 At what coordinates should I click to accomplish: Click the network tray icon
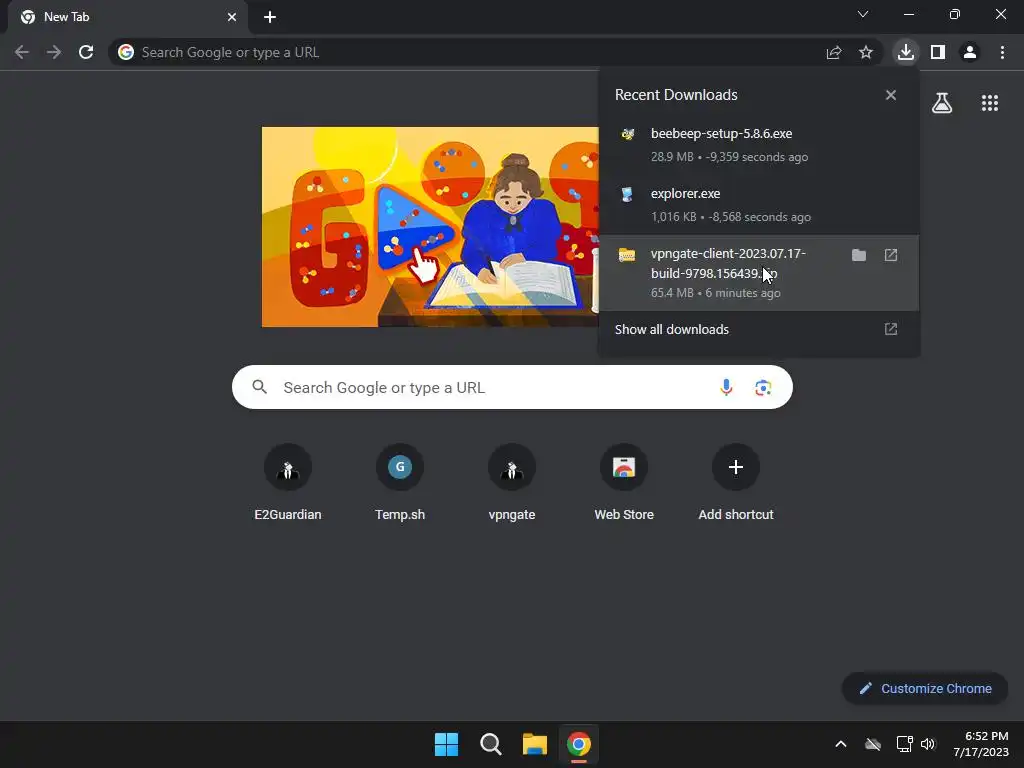[x=904, y=744]
